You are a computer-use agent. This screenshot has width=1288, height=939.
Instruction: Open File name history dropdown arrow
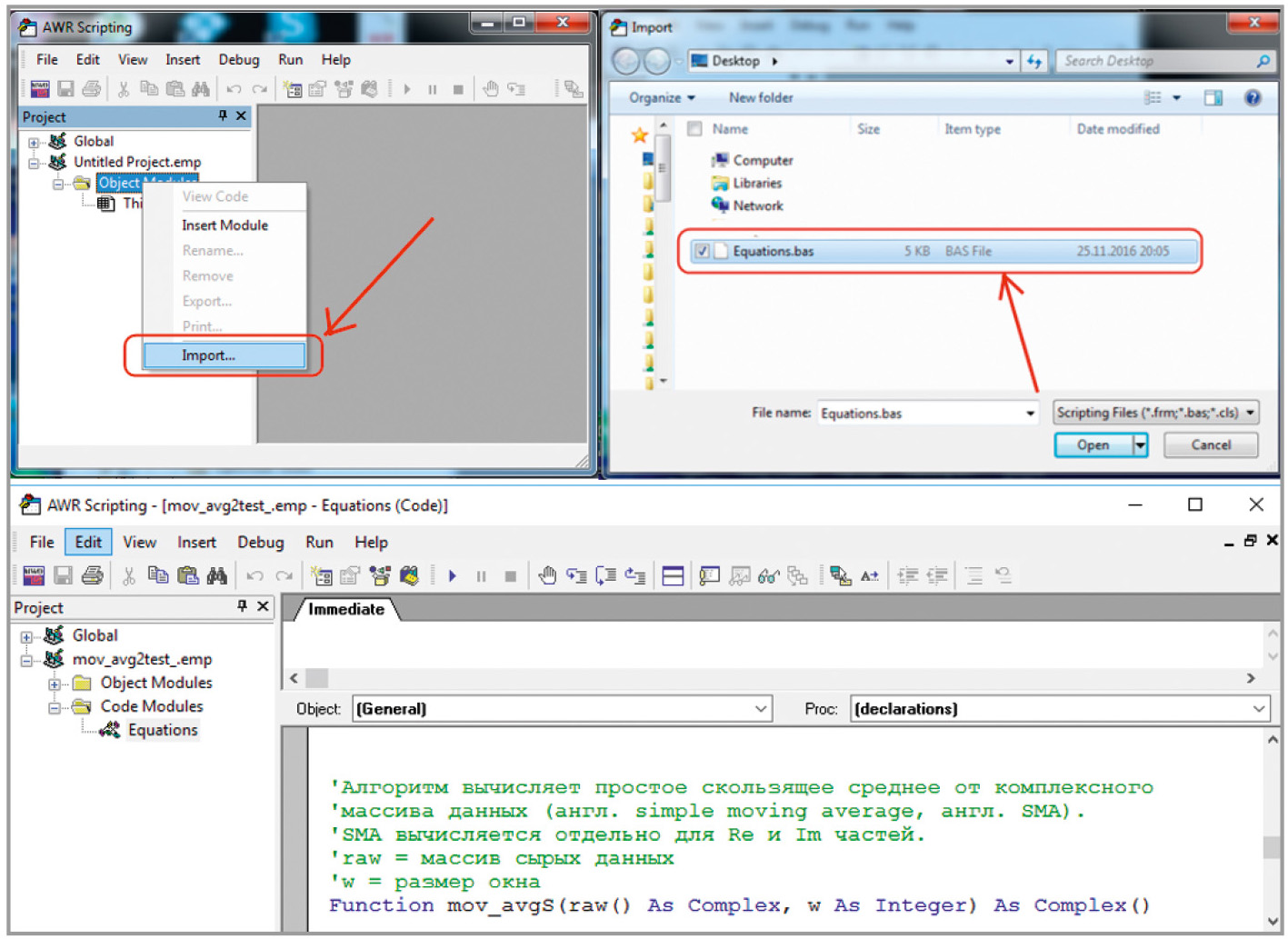(x=1030, y=414)
